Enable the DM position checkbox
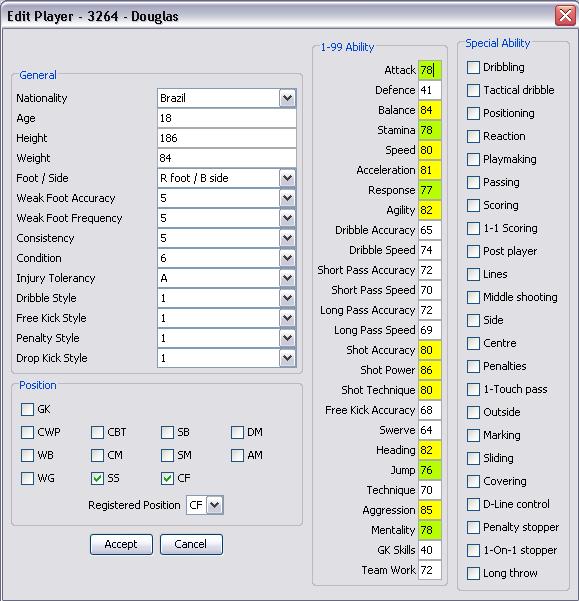This screenshot has width=579, height=601. (238, 432)
